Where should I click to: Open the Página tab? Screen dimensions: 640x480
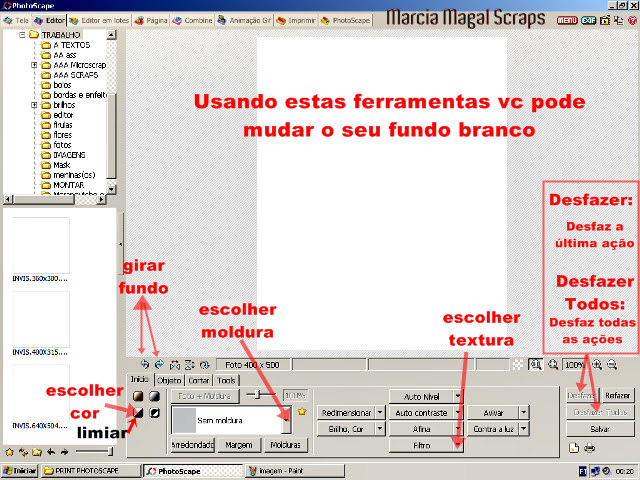(x=151, y=20)
